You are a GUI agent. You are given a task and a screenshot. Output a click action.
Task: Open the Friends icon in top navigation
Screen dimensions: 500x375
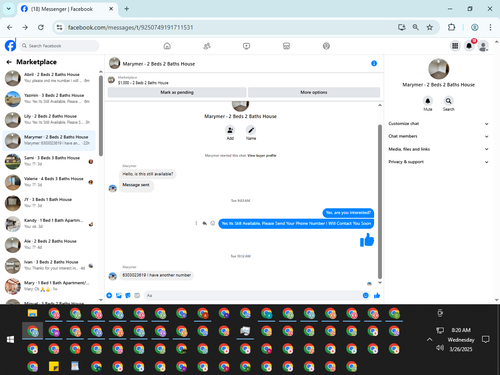pos(207,46)
